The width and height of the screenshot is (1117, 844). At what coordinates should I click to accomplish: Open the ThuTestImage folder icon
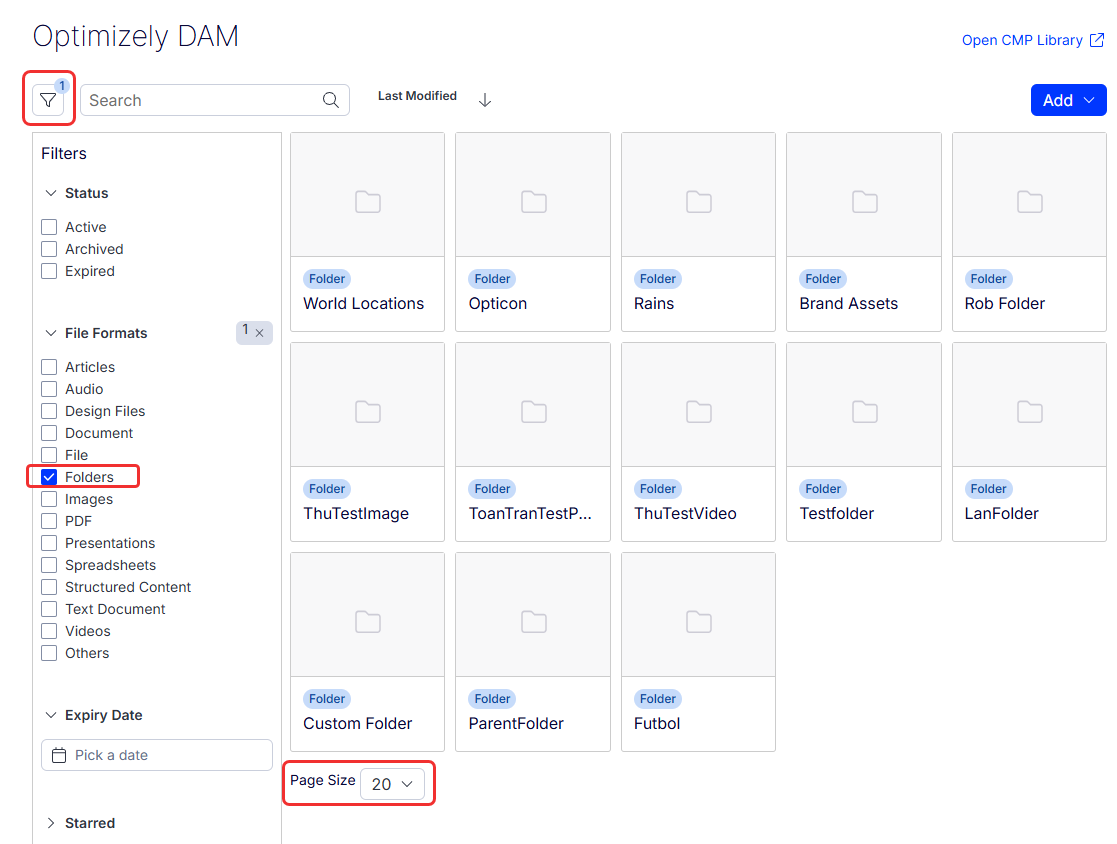[x=368, y=412]
